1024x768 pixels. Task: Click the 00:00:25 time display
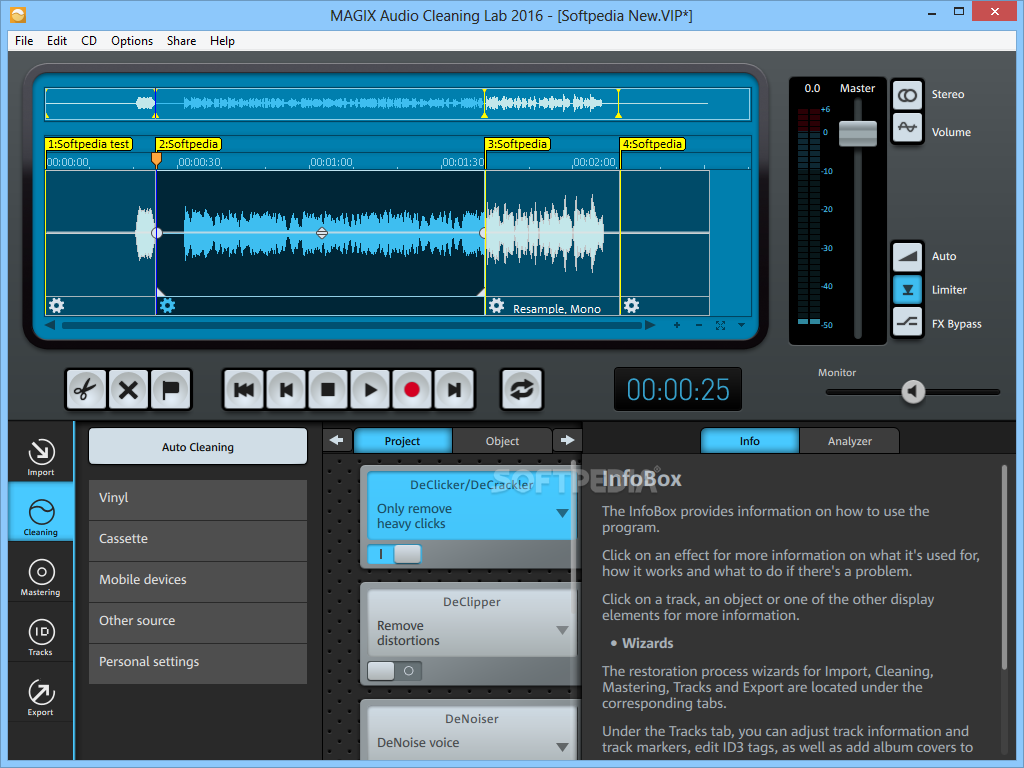(x=678, y=389)
